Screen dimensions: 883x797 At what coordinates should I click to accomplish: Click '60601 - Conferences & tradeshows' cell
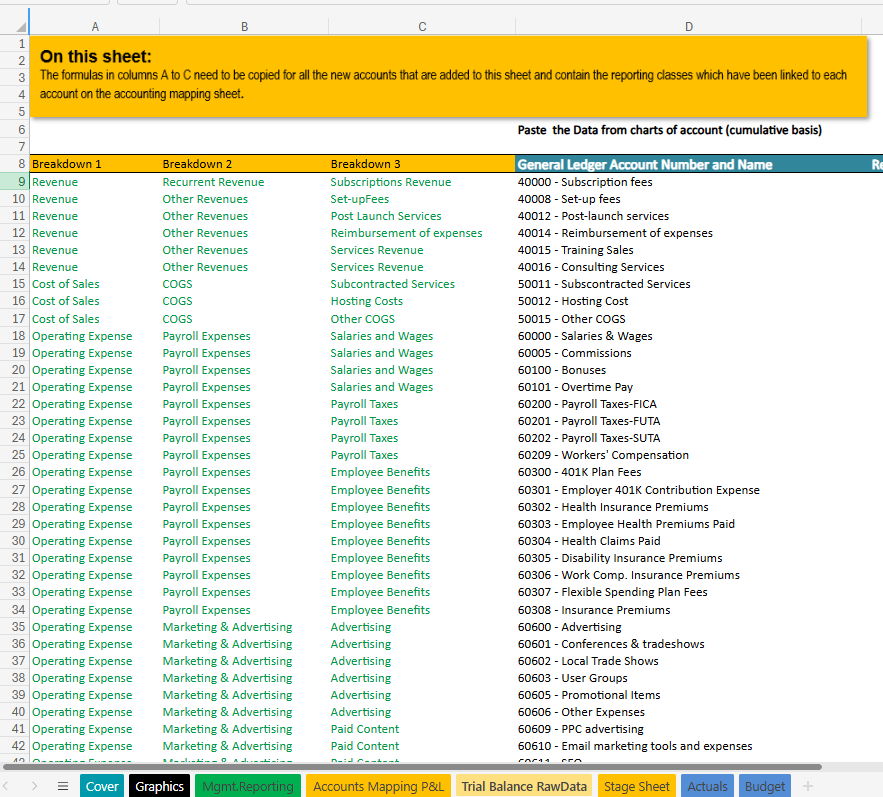689,644
